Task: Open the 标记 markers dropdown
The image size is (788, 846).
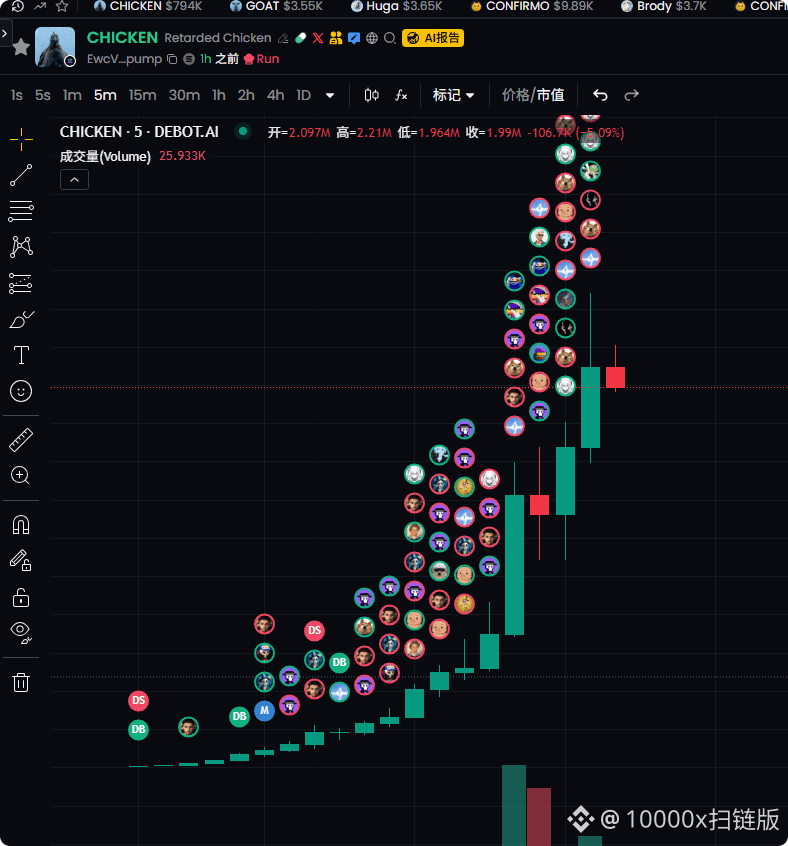Action: click(453, 95)
